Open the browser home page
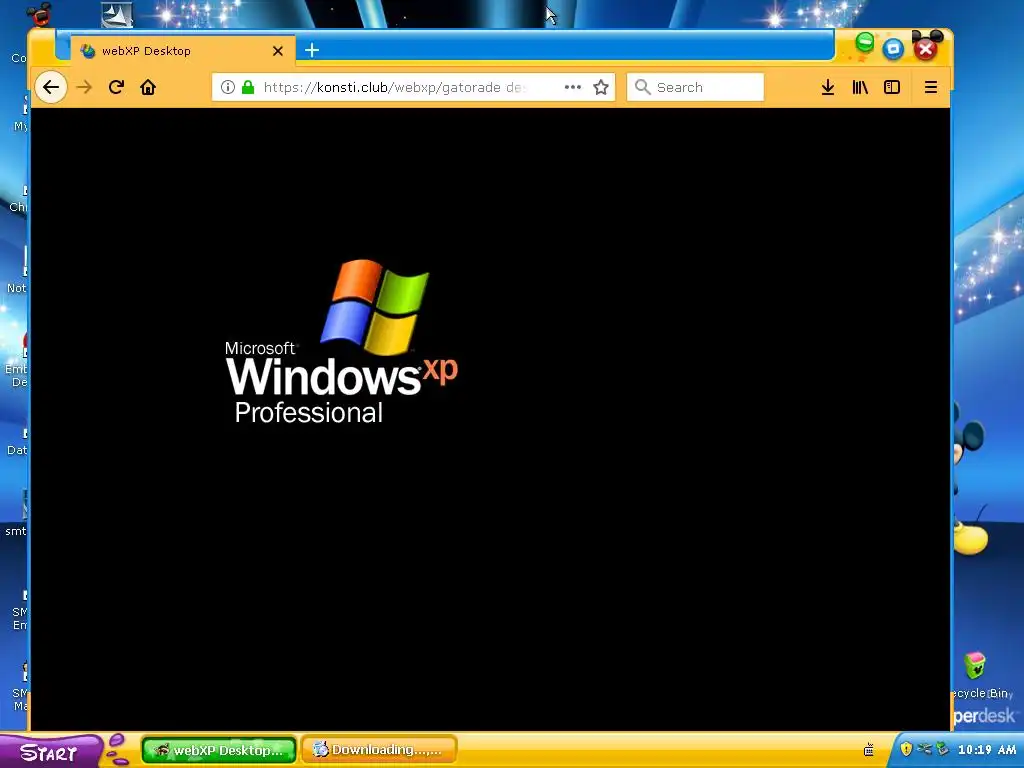This screenshot has width=1024, height=768. [x=148, y=88]
